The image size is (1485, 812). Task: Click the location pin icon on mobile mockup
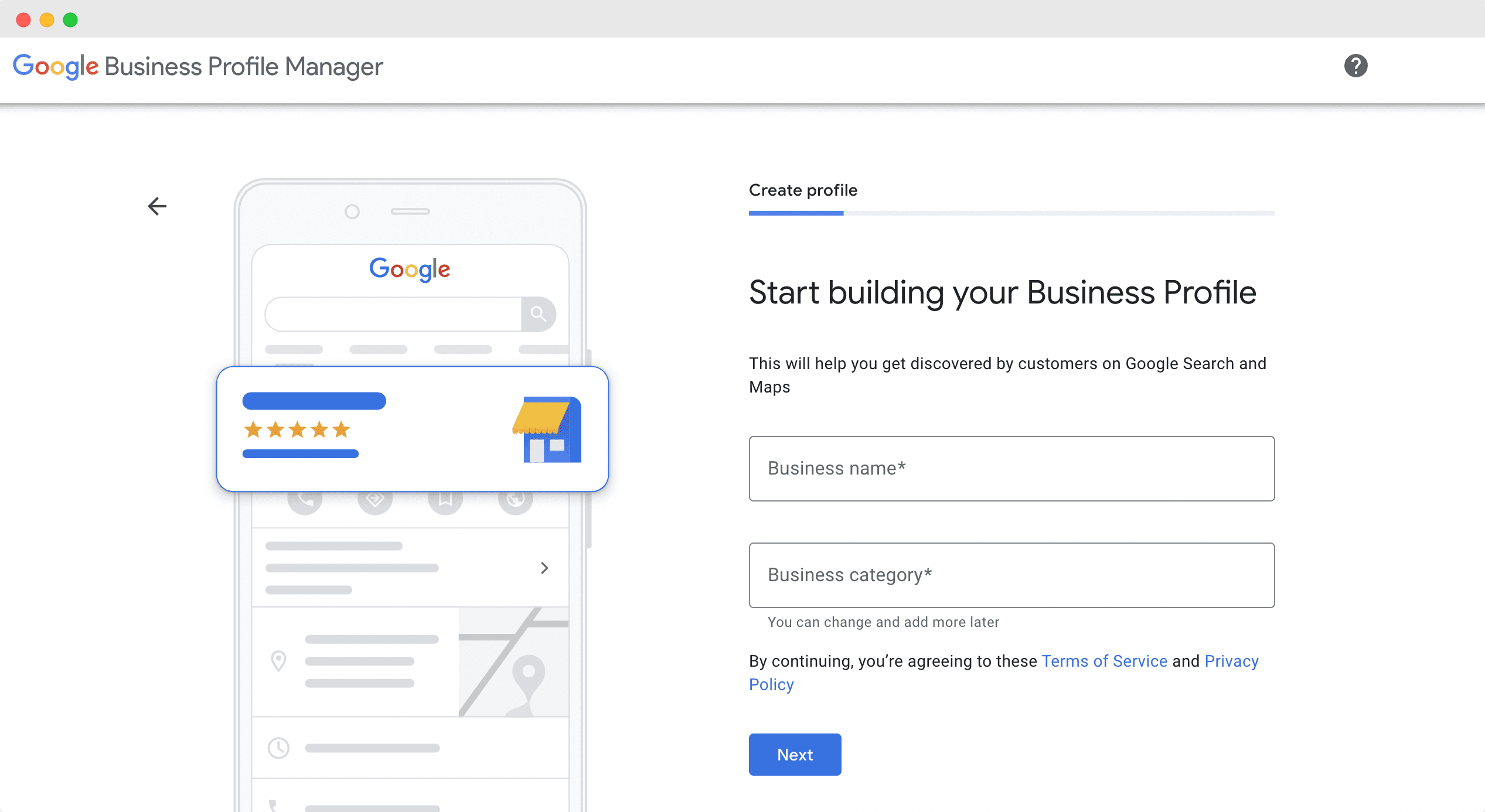click(x=280, y=661)
